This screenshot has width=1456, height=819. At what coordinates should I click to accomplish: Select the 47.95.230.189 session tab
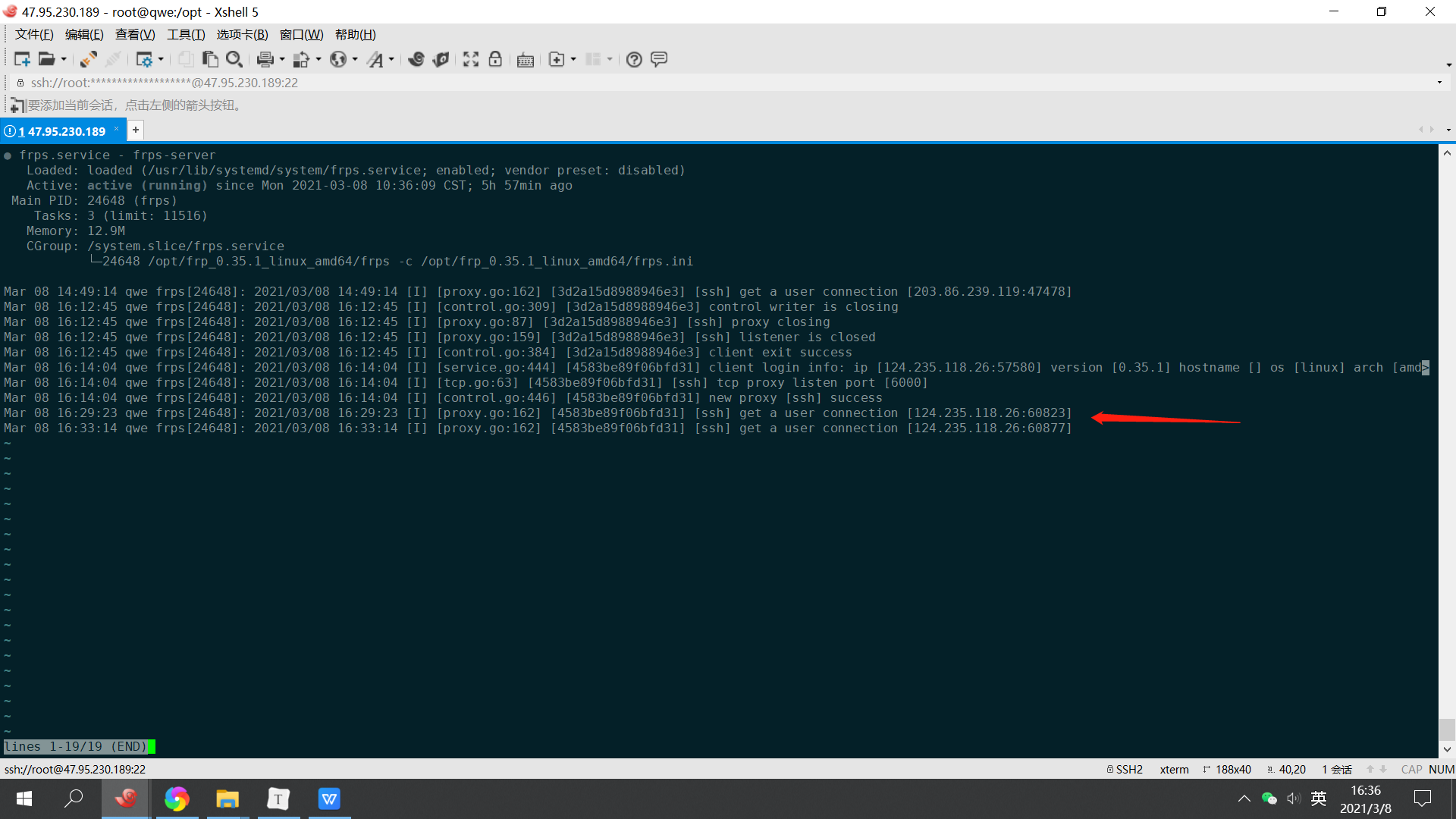coord(62,131)
